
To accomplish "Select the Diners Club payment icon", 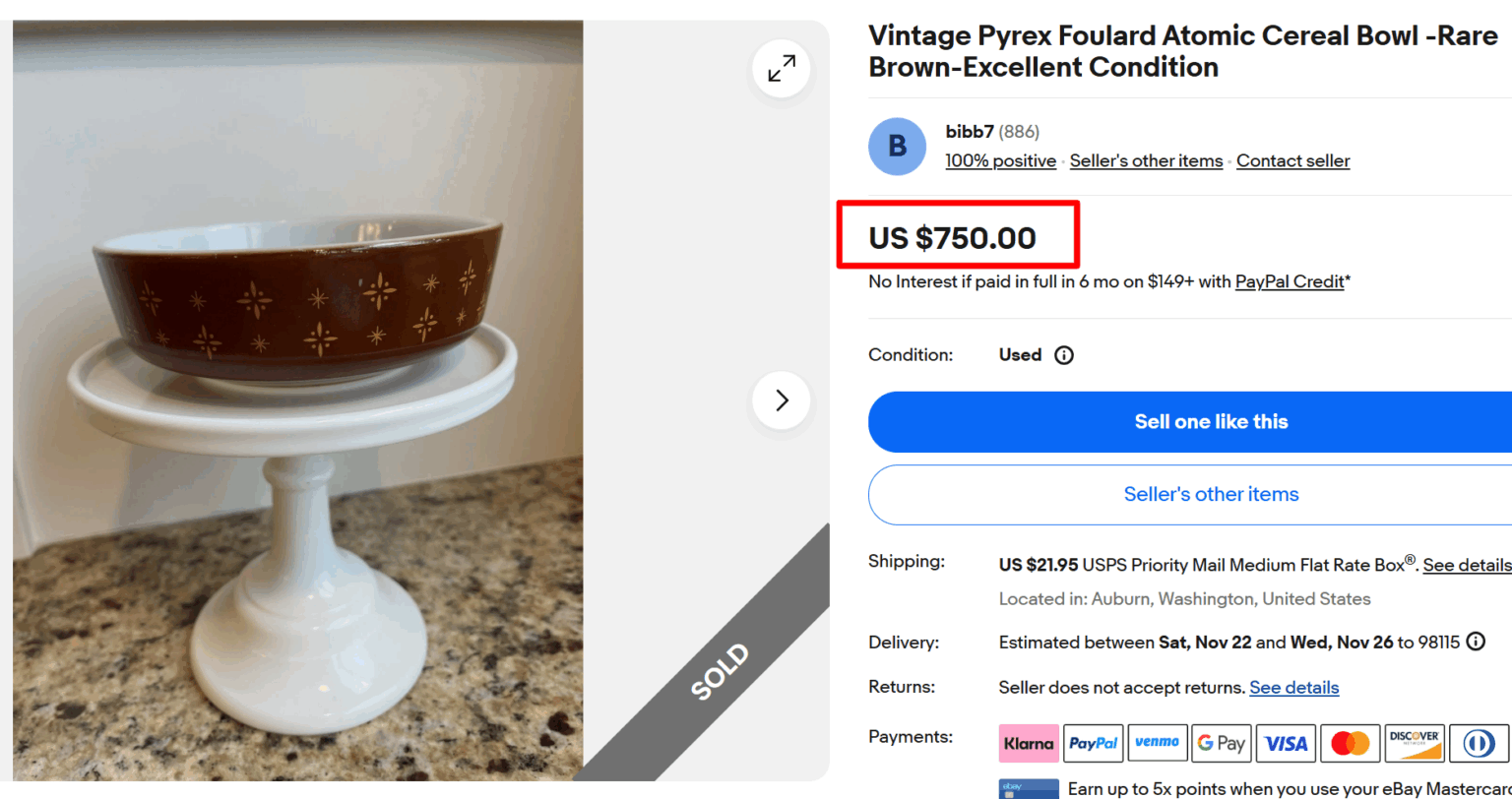I will coord(1479,743).
